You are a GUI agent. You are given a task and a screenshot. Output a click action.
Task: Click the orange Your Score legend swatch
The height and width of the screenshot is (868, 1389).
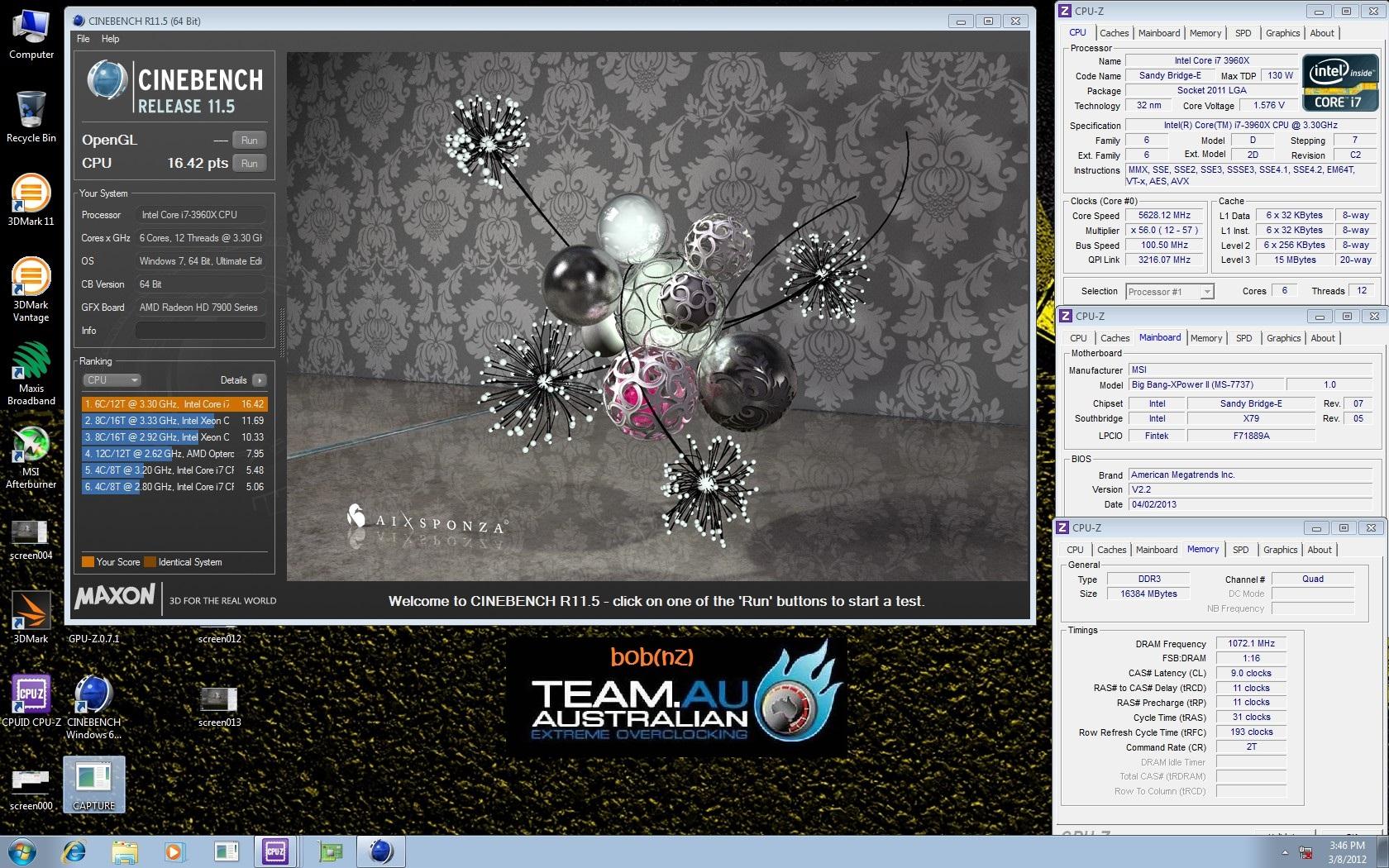88,562
